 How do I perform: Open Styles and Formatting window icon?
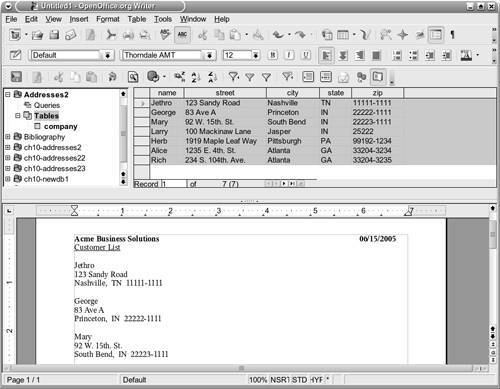(x=15, y=55)
